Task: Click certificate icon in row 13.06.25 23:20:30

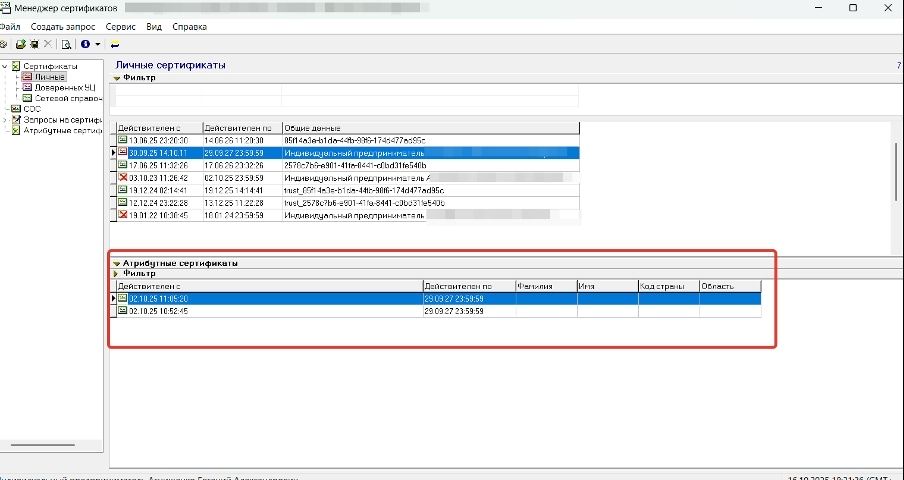Action: (x=123, y=140)
